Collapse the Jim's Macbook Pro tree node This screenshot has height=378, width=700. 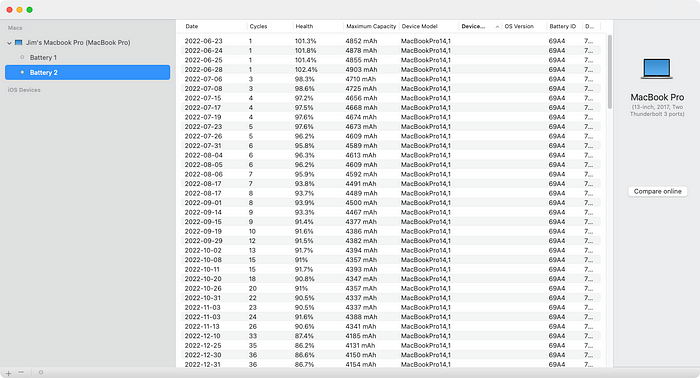pos(9,43)
